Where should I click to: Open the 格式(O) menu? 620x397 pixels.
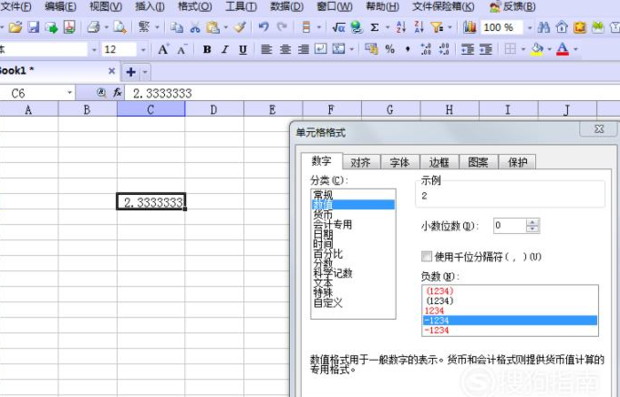[x=195, y=6]
